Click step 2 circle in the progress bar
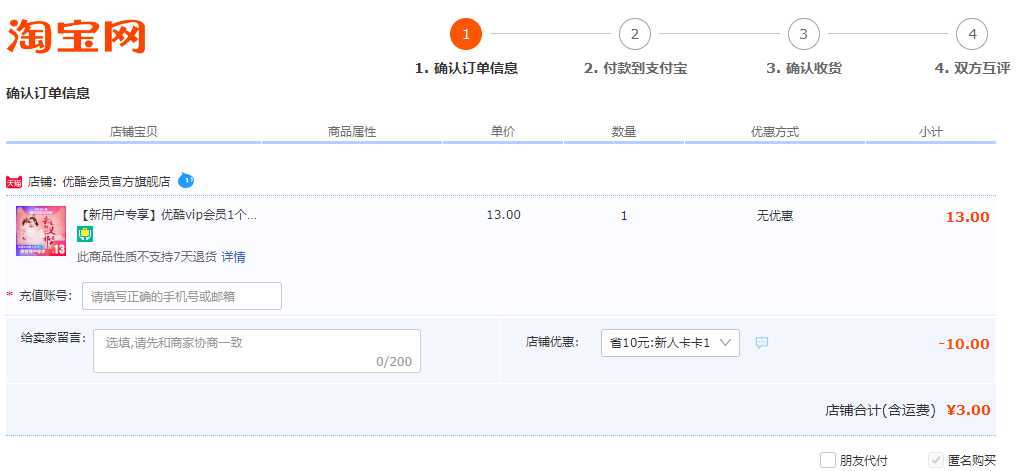1020x471 pixels. 635,34
